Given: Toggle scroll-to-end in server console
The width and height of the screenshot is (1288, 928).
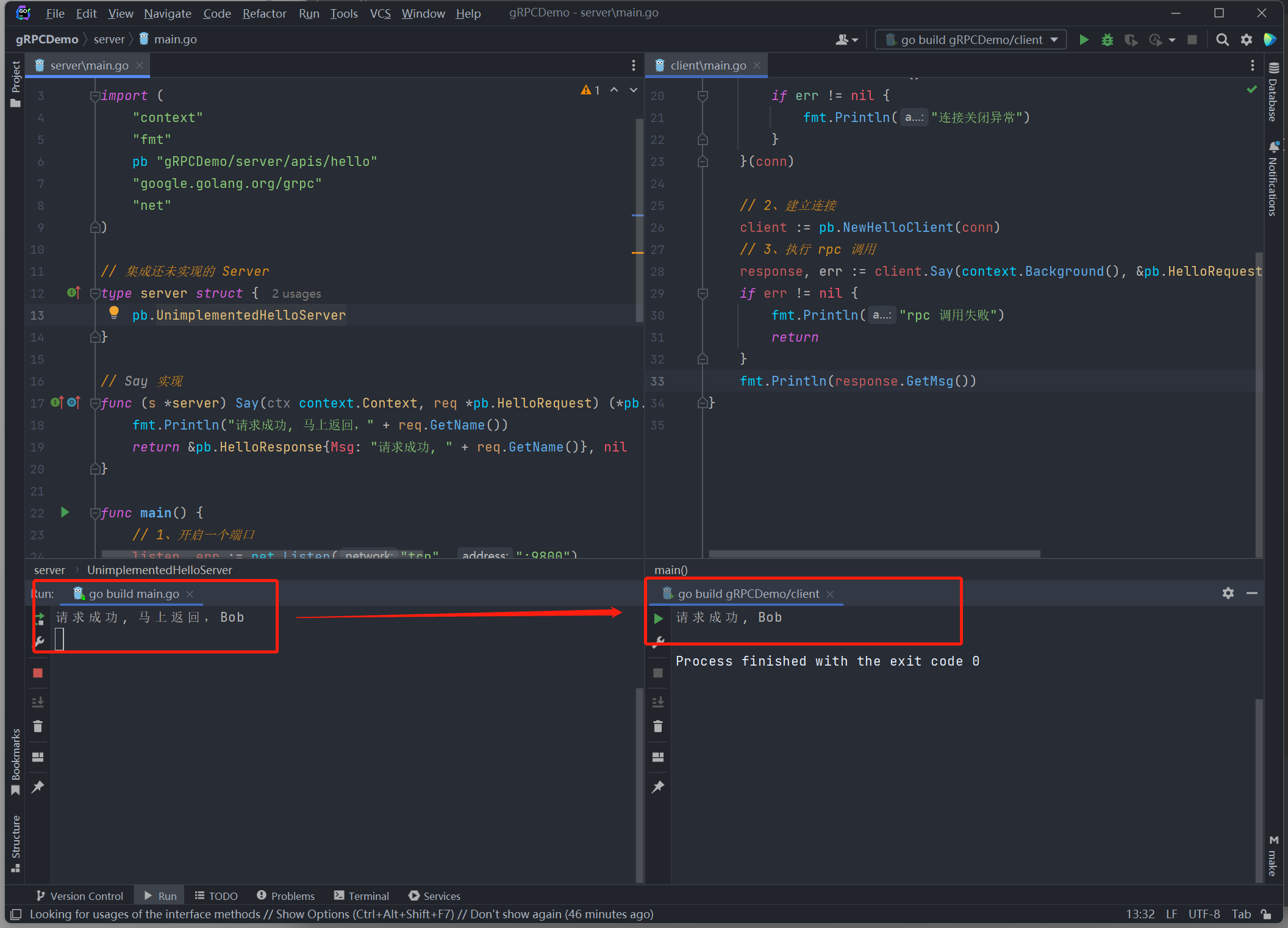Looking at the screenshot, I should click(38, 702).
